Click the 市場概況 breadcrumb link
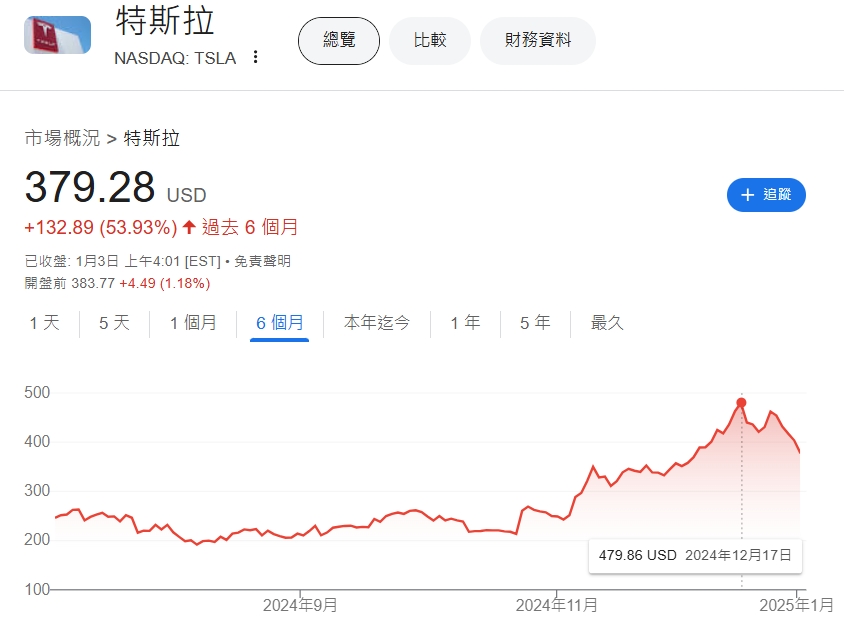This screenshot has height=622, width=844. pyautogui.click(x=62, y=139)
